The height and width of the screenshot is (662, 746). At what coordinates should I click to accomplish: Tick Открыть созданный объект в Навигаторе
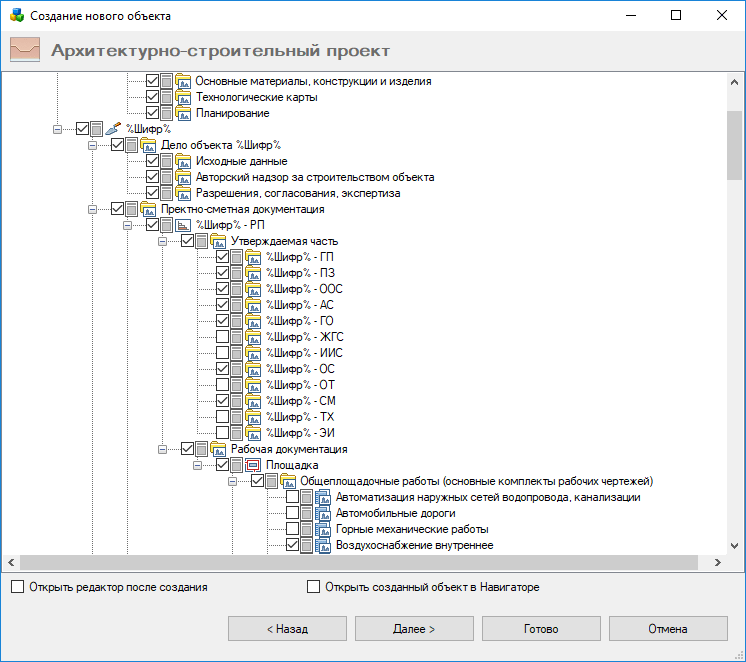314,587
